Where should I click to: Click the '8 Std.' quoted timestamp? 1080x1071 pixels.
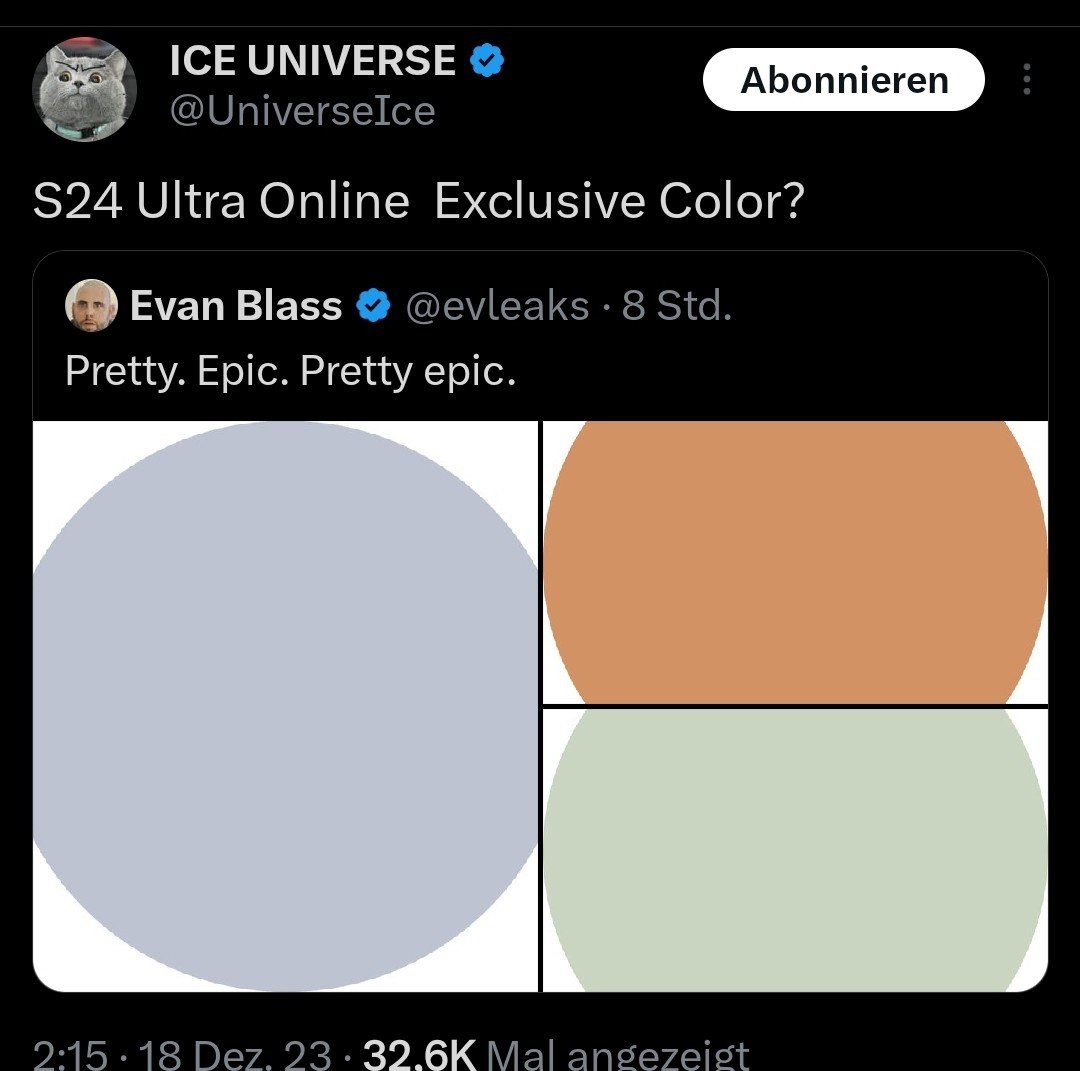coord(677,306)
